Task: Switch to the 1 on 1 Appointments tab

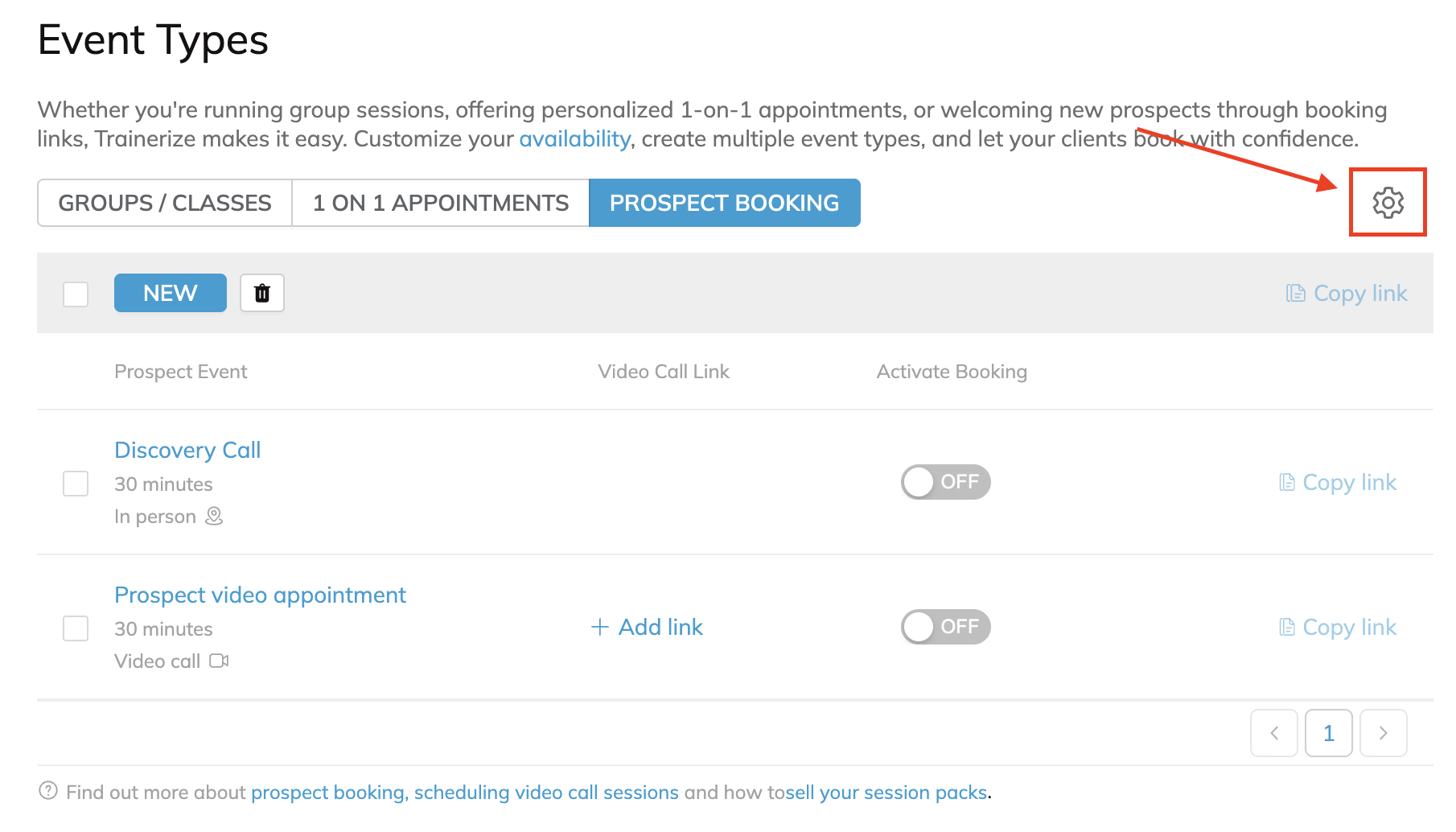Action: [439, 203]
